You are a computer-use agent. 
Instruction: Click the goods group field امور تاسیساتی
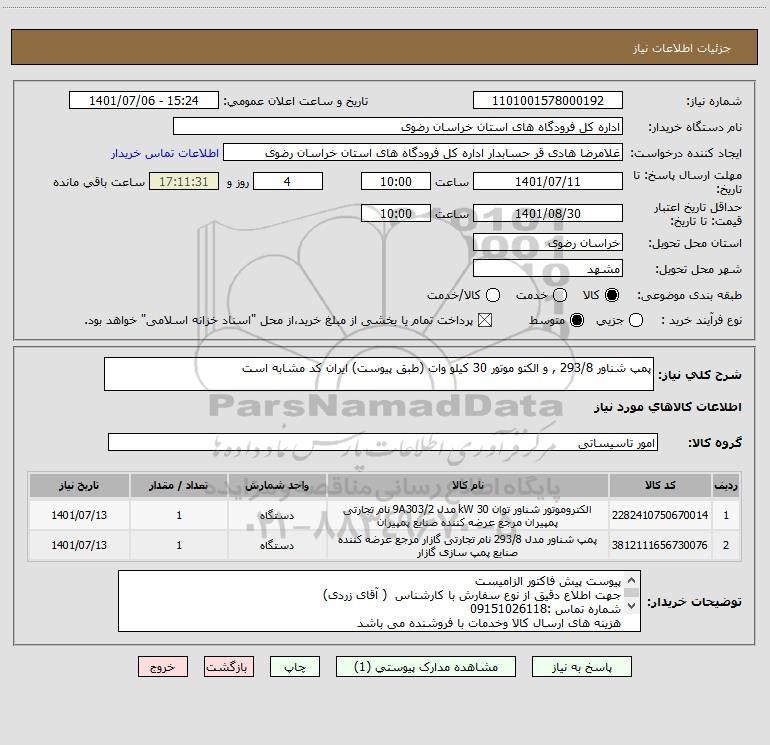(x=383, y=442)
